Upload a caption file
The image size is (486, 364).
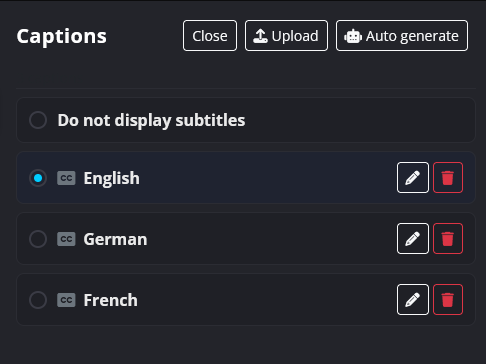(286, 36)
